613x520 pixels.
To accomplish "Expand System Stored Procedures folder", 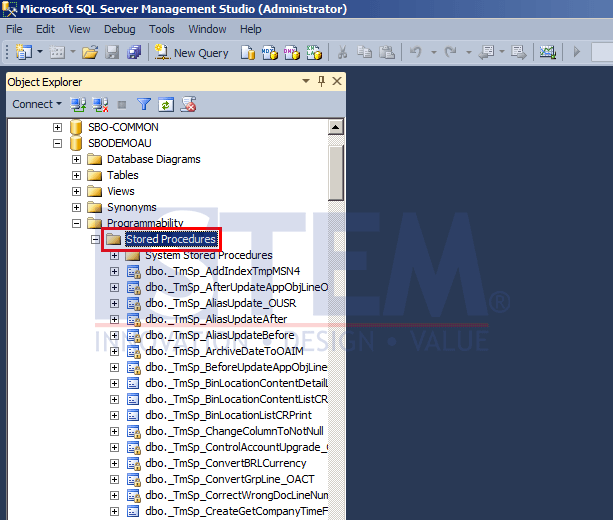I will pyautogui.click(x=115, y=256).
